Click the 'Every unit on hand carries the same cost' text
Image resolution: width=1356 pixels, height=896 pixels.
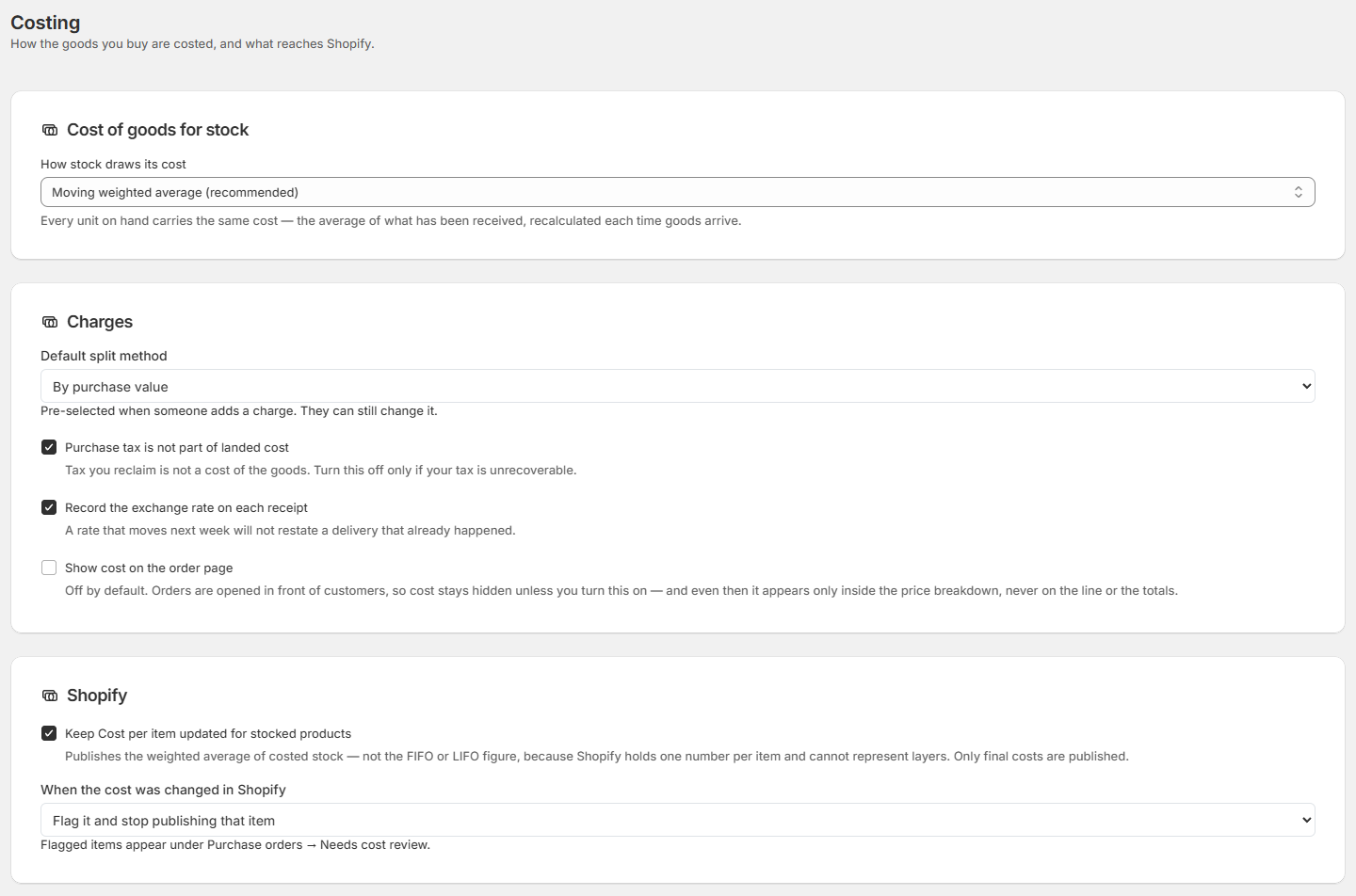[391, 221]
